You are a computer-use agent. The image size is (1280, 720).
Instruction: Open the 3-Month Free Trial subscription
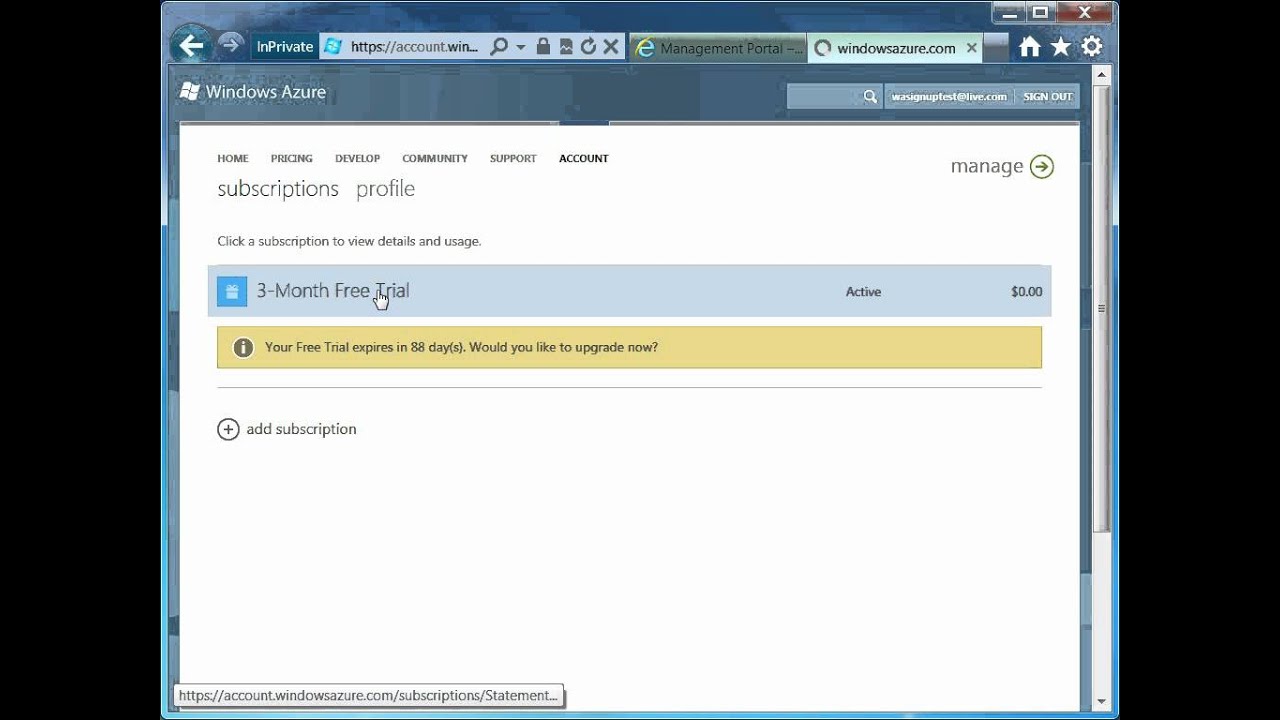(629, 291)
